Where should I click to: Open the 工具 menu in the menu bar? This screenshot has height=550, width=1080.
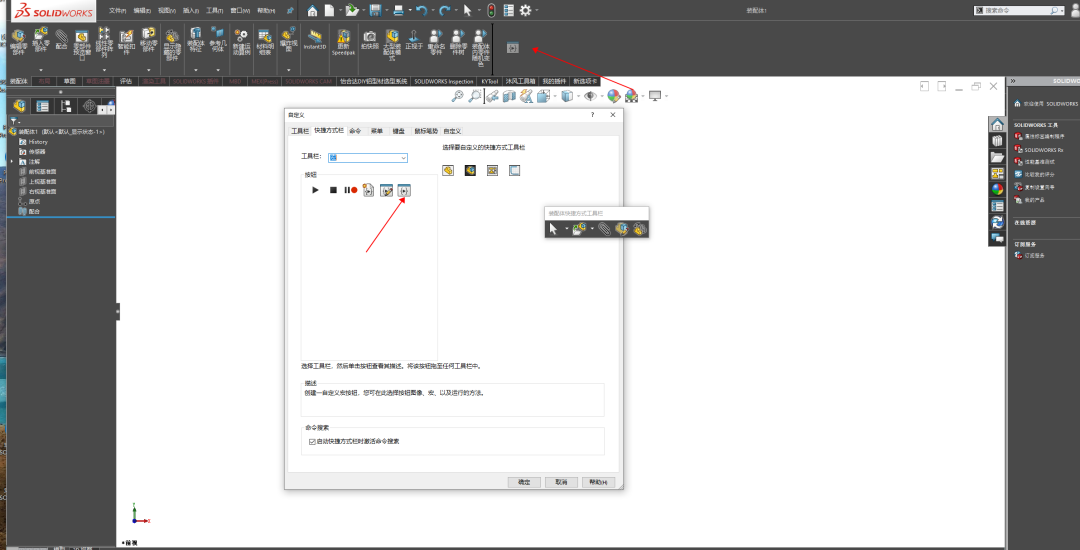point(214,10)
